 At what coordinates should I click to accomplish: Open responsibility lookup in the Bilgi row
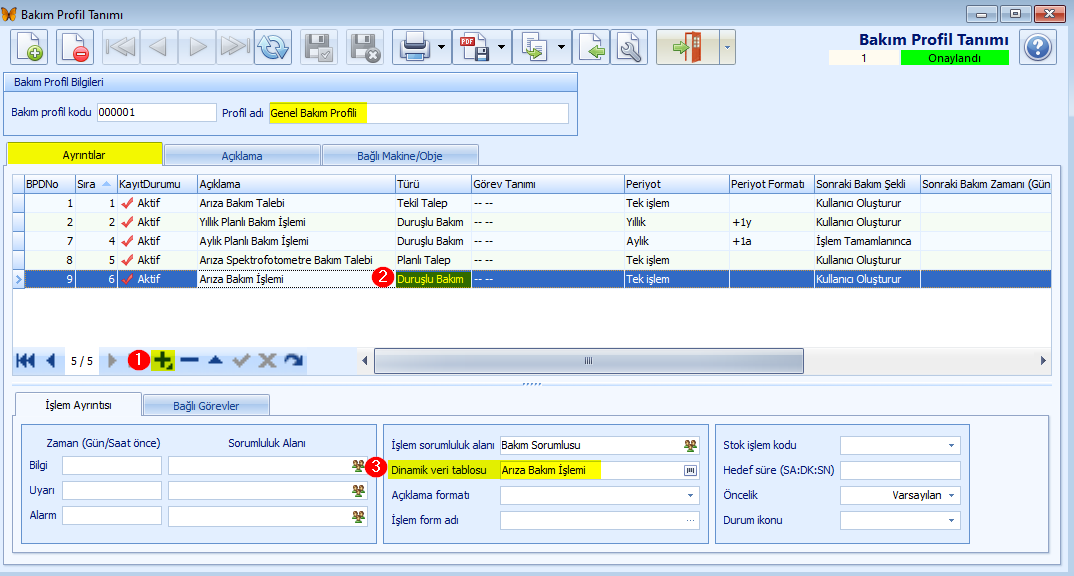pos(358,466)
